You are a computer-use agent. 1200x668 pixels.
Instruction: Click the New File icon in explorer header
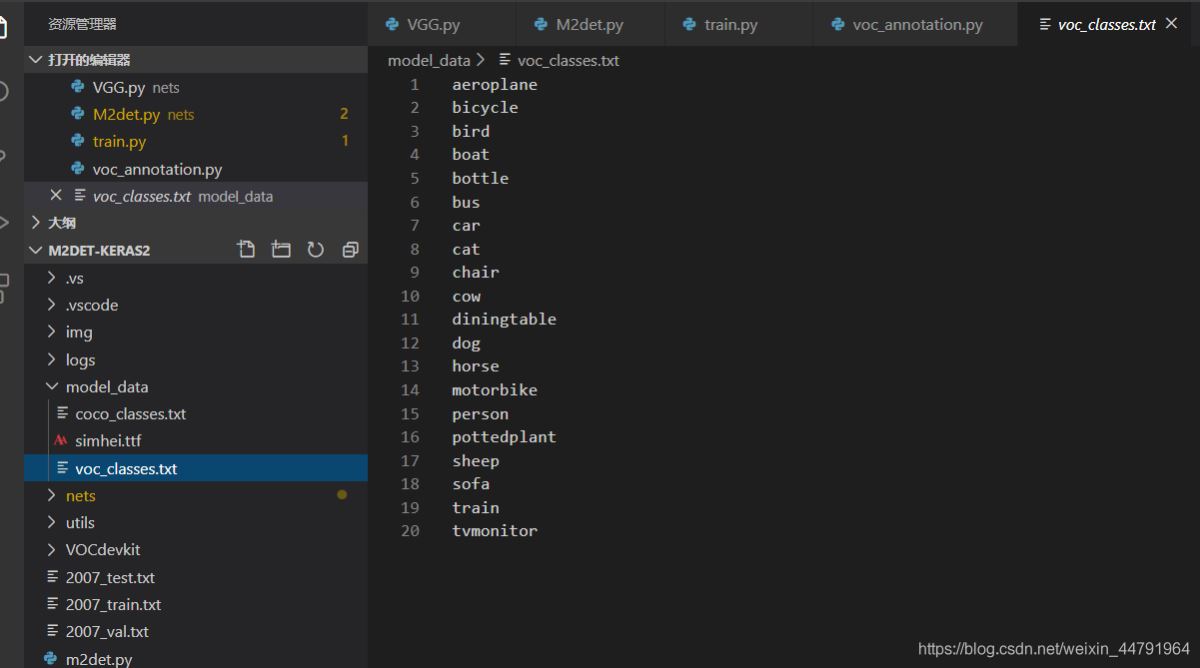246,250
